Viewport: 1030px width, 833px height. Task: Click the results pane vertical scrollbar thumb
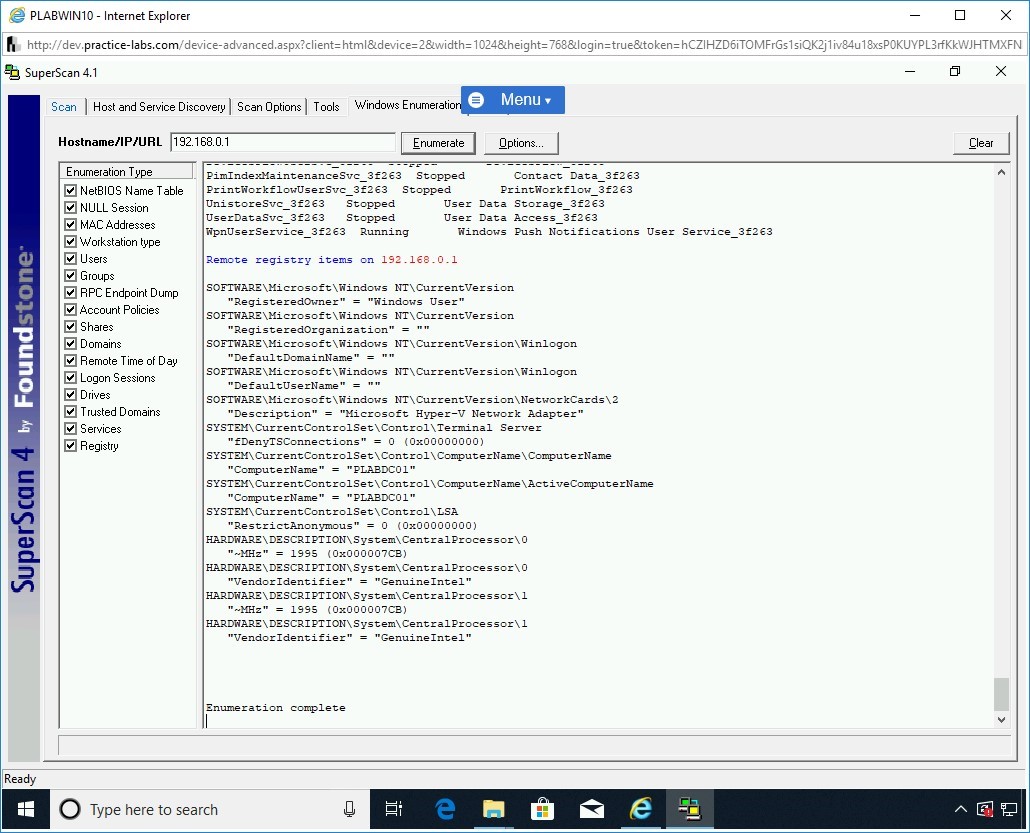(x=1001, y=693)
